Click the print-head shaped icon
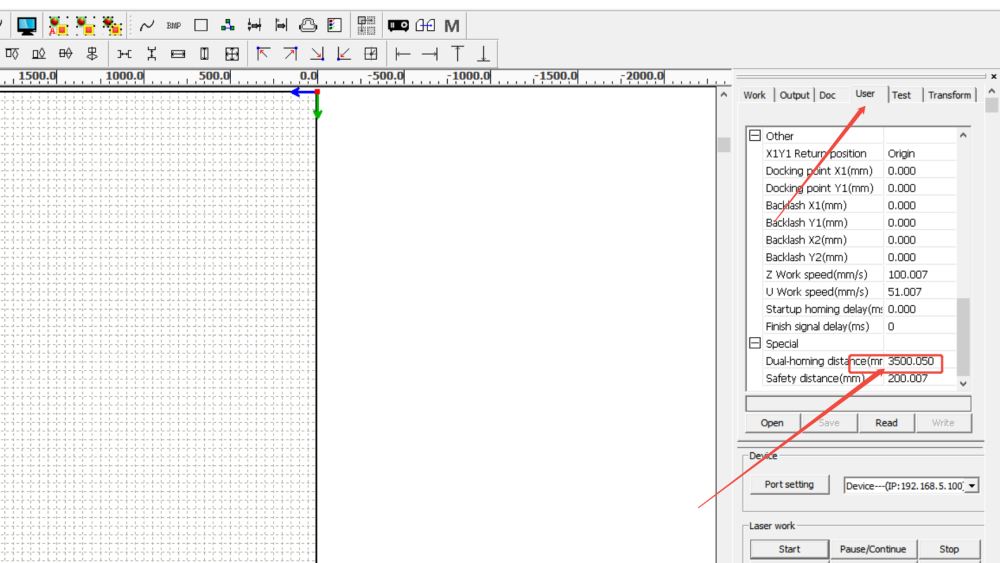Image resolution: width=1000 pixels, height=563 pixels. 308,26
